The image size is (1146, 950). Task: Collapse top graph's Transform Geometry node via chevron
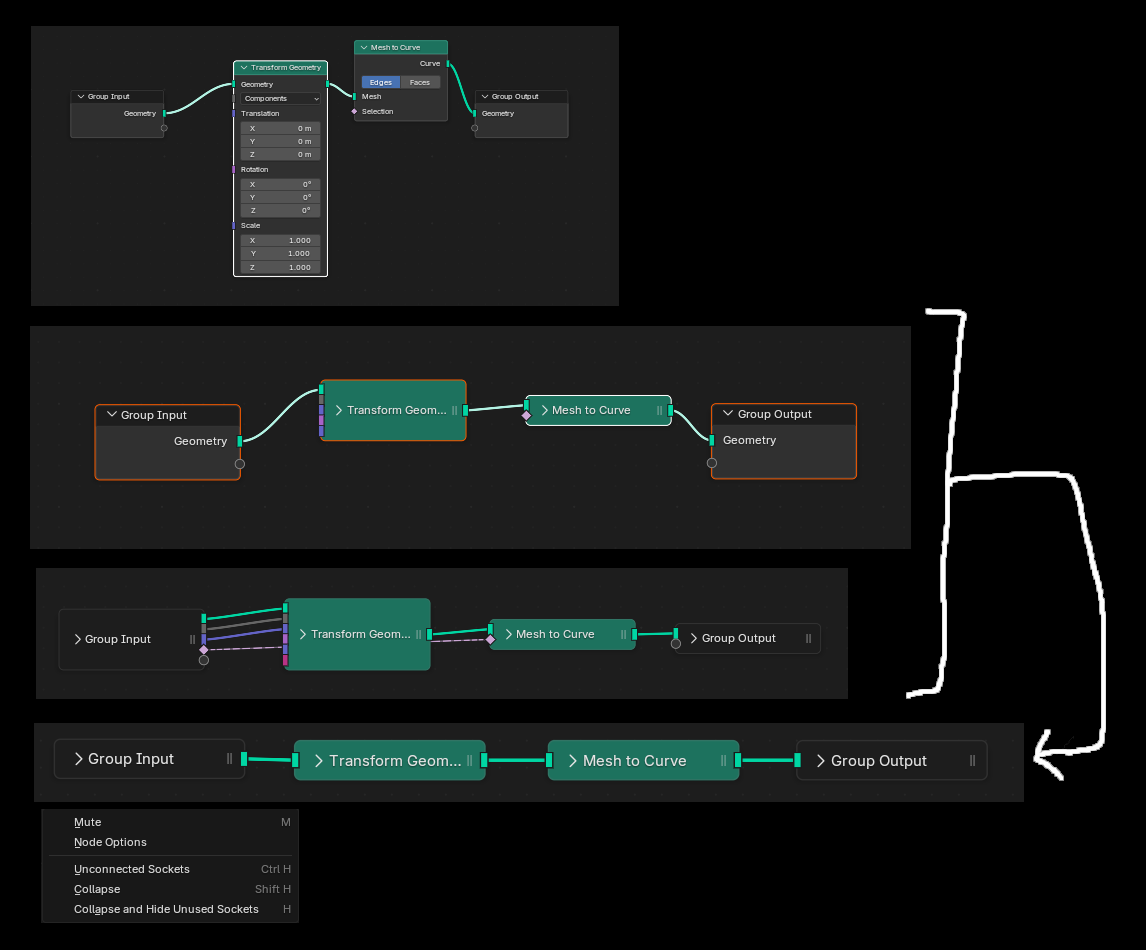coord(244,67)
